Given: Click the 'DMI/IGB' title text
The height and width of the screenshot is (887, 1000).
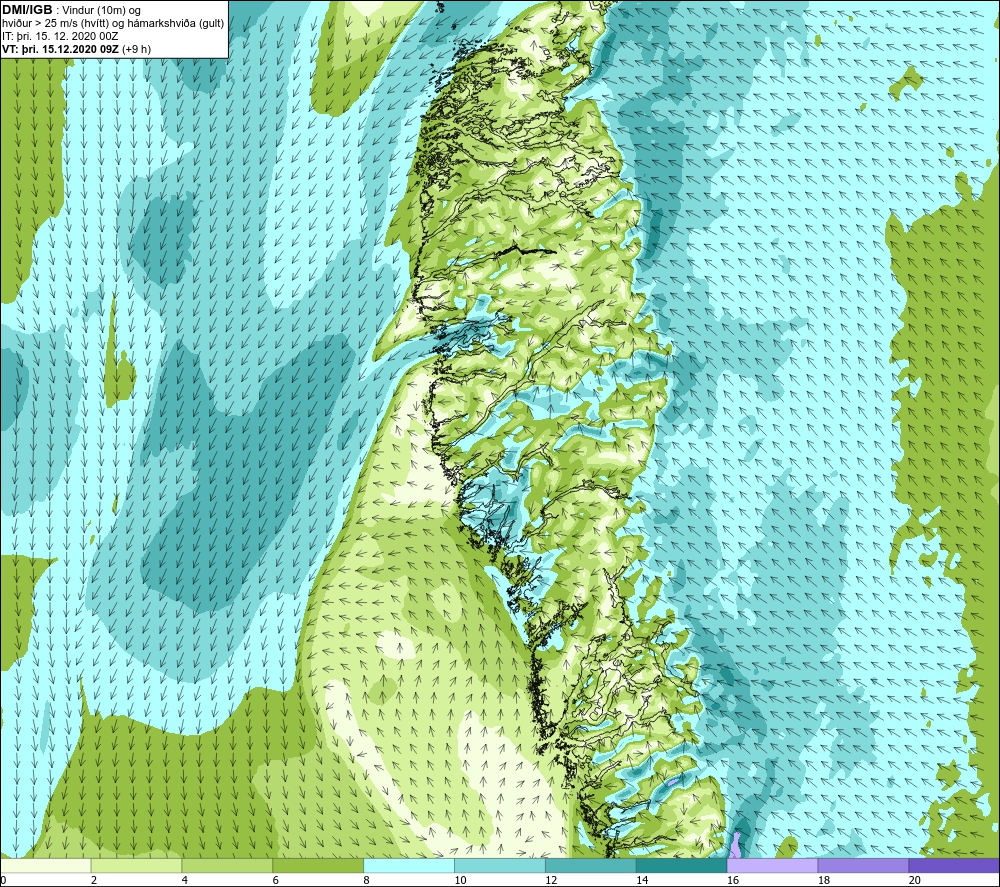Looking at the screenshot, I should tap(27, 10).
